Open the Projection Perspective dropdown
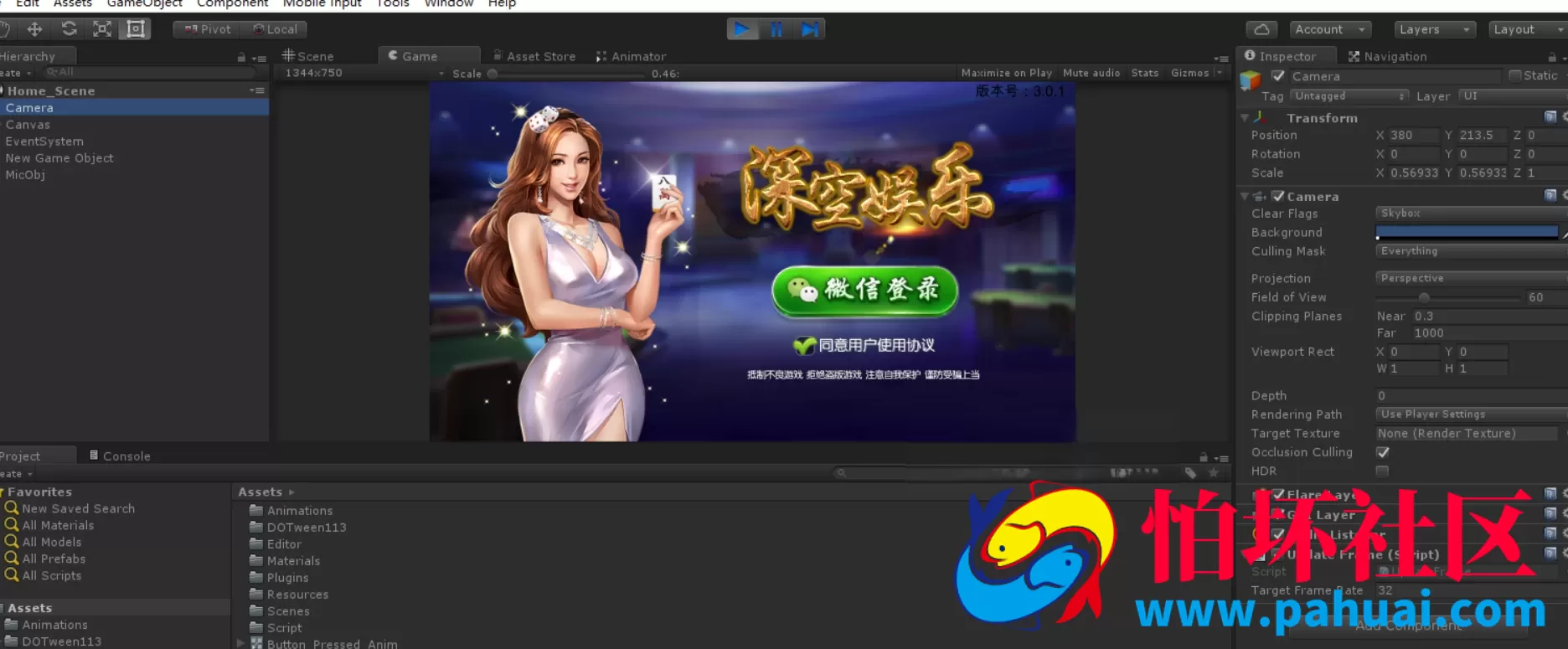Viewport: 1568px width, 649px height. (x=1471, y=278)
